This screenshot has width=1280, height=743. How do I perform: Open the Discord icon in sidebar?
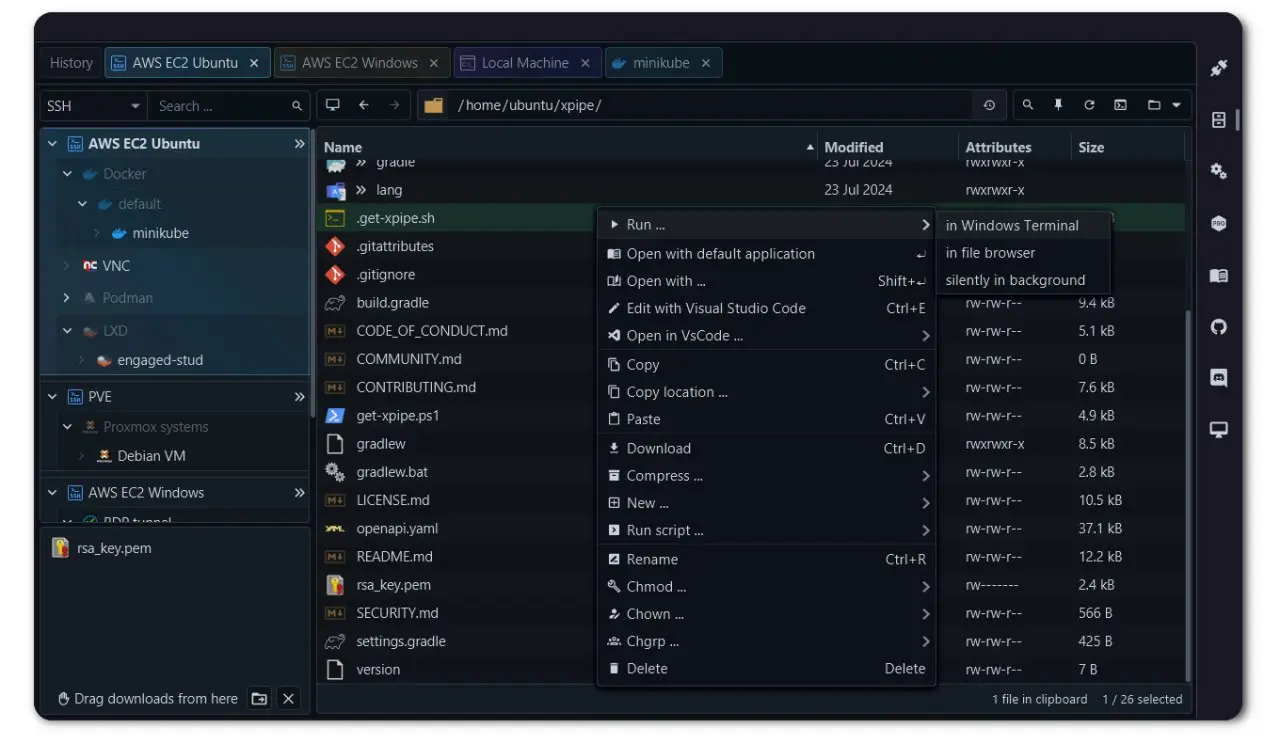[1218, 378]
